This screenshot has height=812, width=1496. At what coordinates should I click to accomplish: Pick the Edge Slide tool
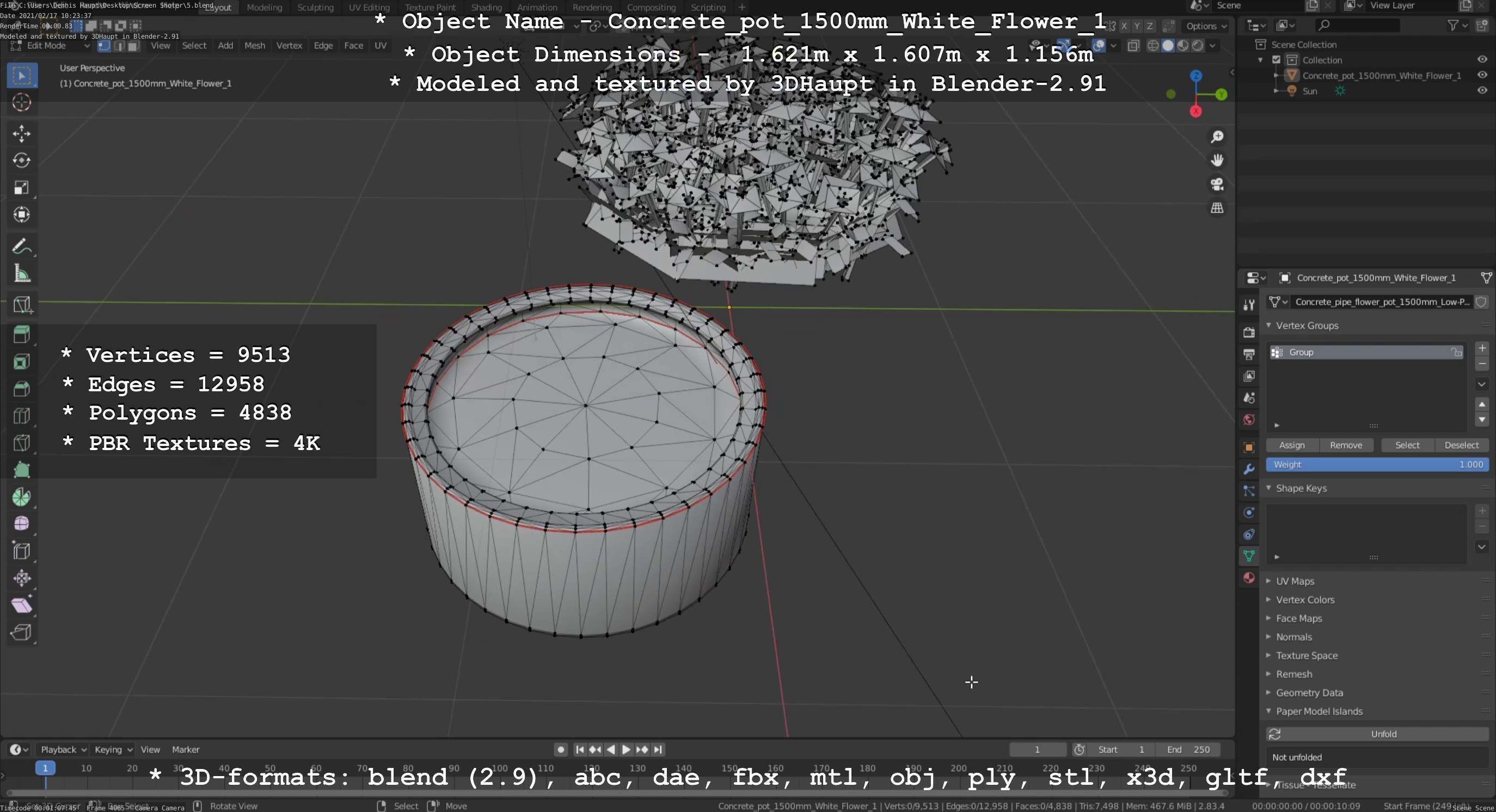click(21, 551)
